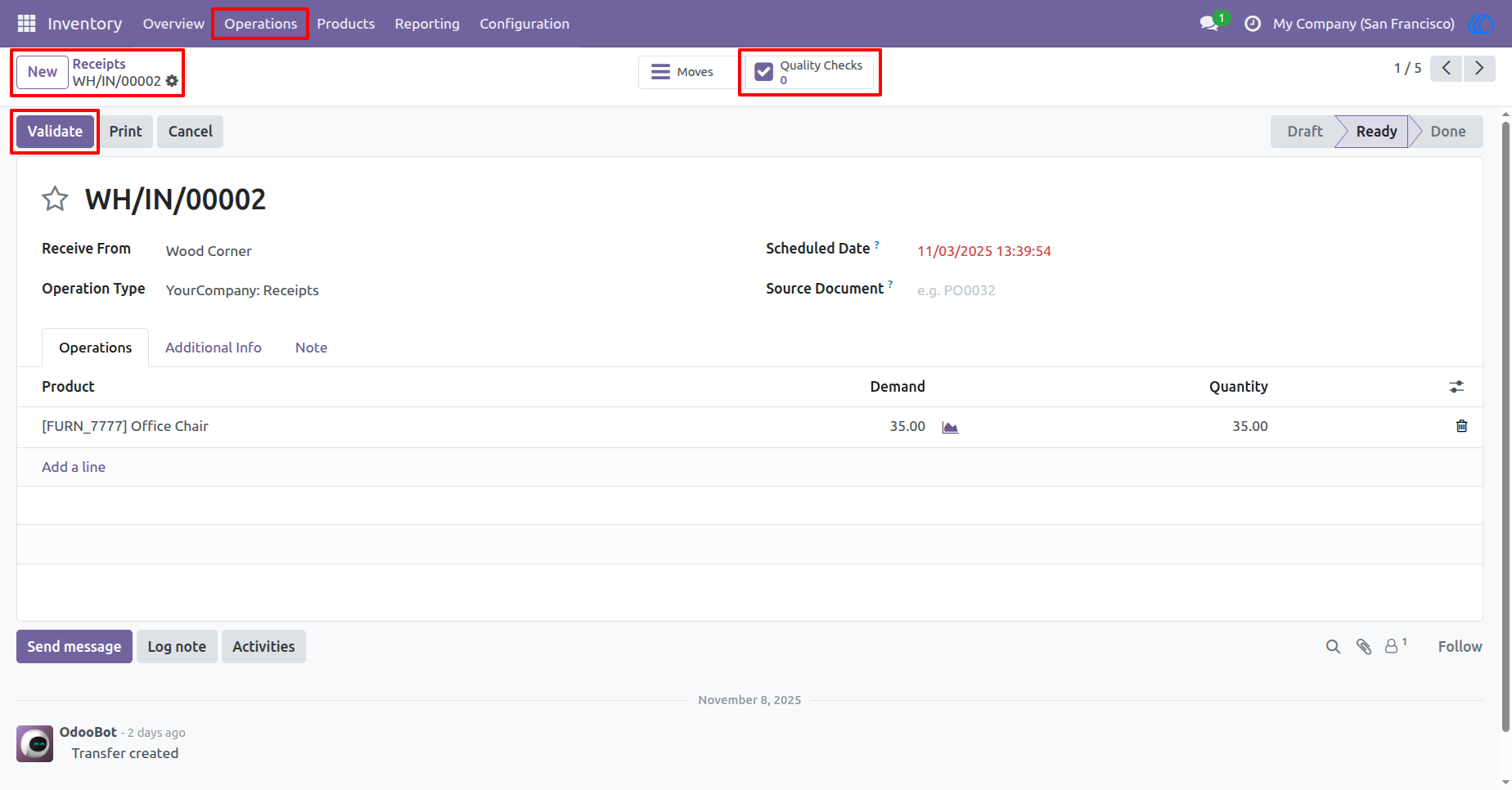Open the activities clock icon
This screenshot has height=790, width=1512.
click(1252, 24)
